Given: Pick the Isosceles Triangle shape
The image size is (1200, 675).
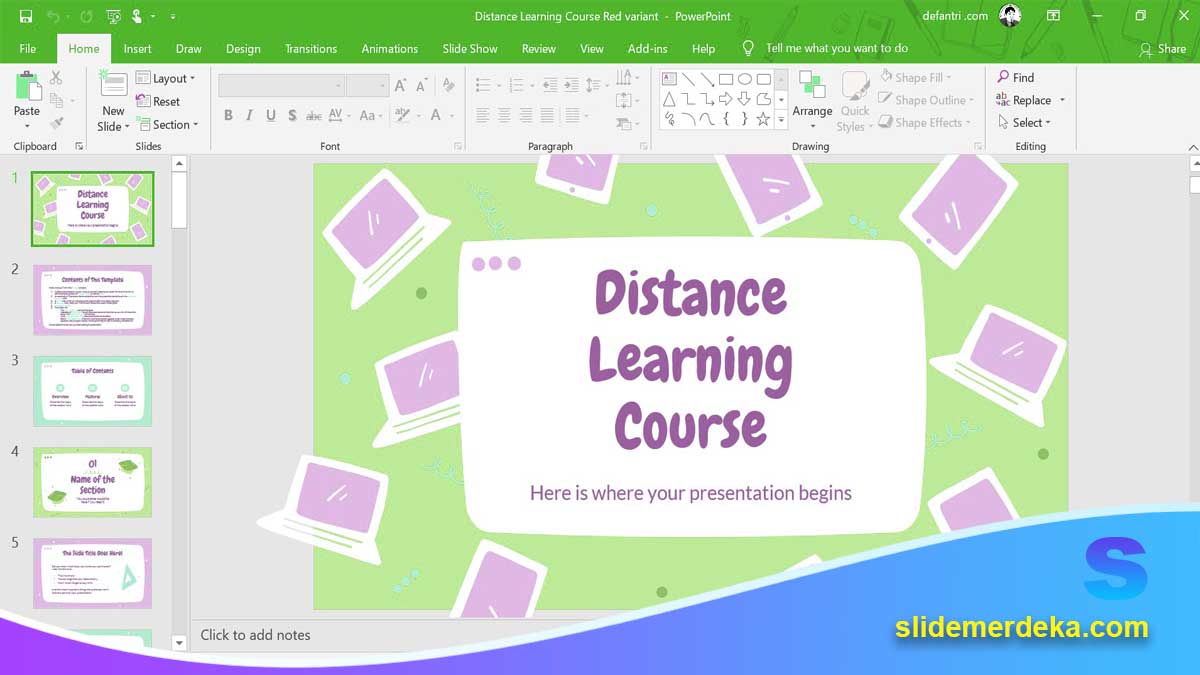Looking at the screenshot, I should 669,99.
